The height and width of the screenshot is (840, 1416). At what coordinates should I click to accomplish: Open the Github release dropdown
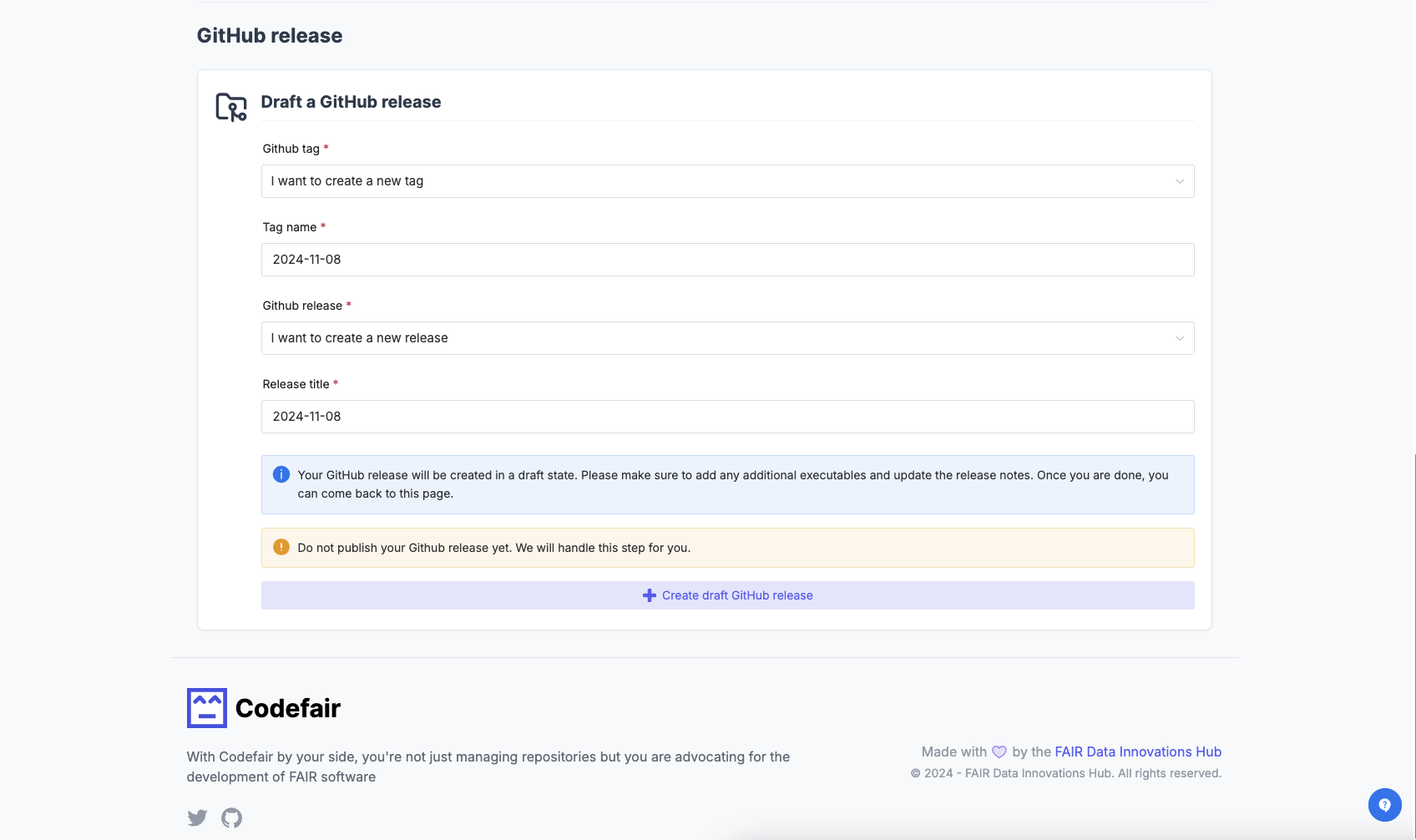tap(727, 338)
